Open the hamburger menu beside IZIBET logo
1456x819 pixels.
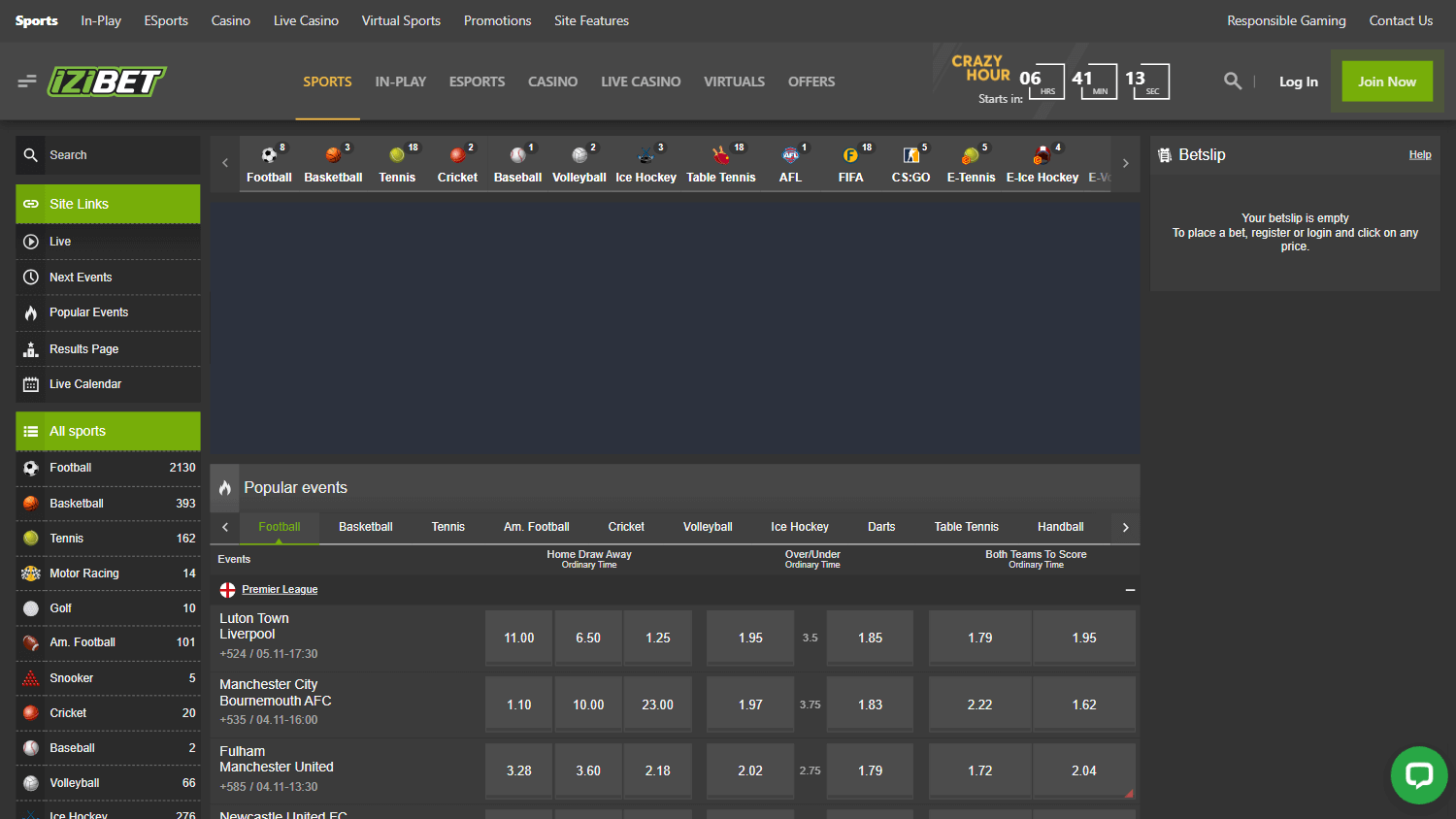click(x=27, y=82)
